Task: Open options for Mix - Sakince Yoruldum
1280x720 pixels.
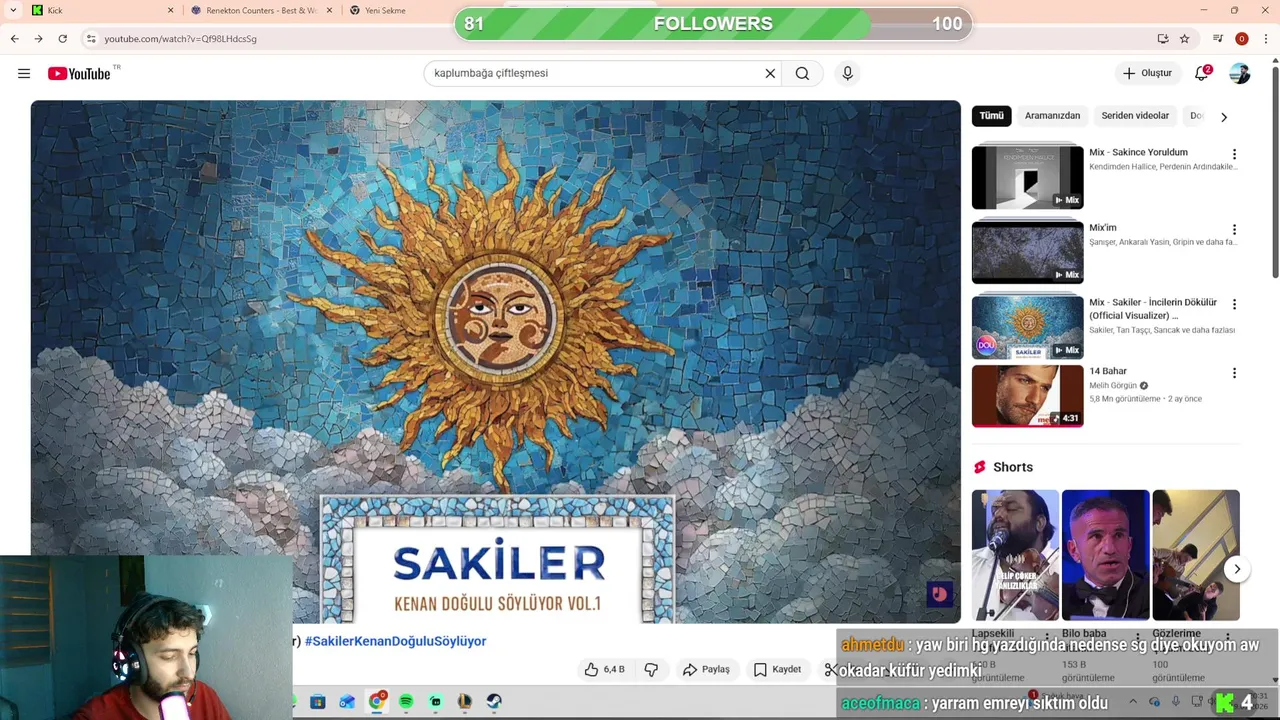Action: 1234,154
